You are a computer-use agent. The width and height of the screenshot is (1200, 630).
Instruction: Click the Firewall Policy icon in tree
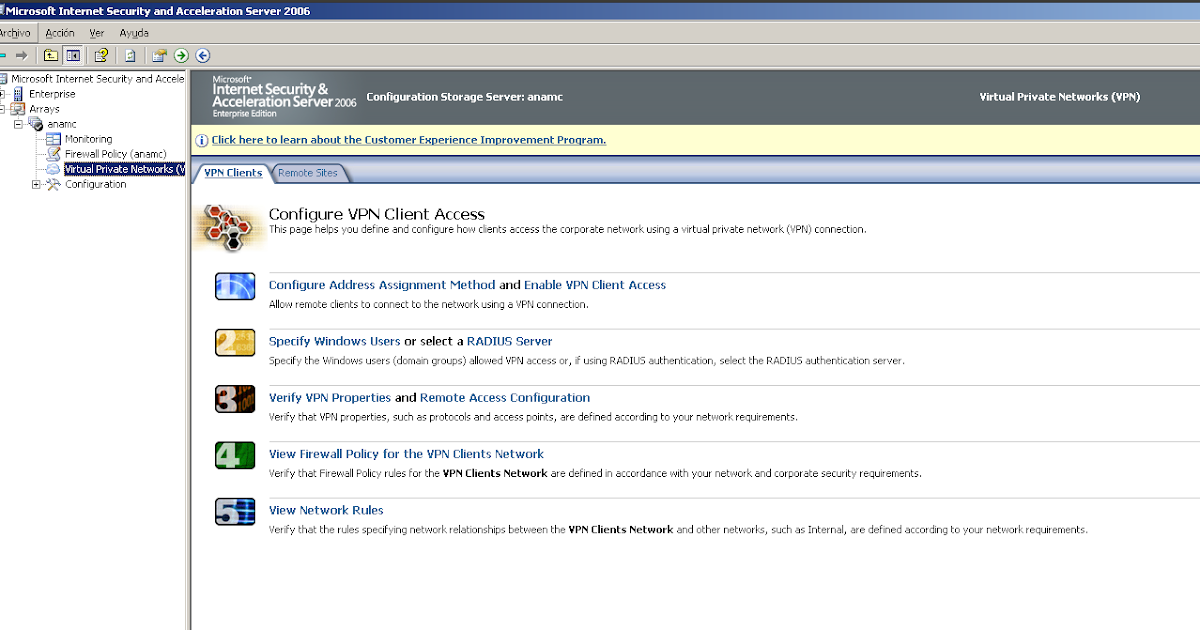(x=54, y=154)
